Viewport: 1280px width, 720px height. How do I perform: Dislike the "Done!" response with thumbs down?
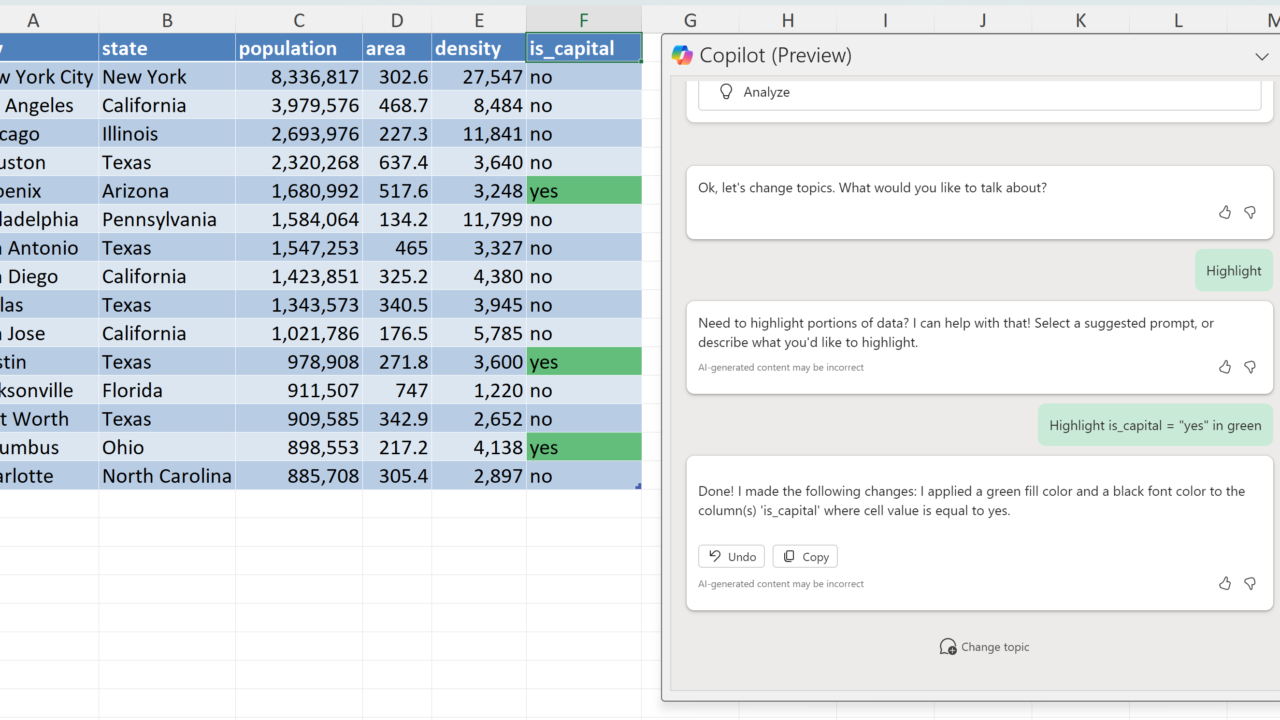coord(1250,583)
